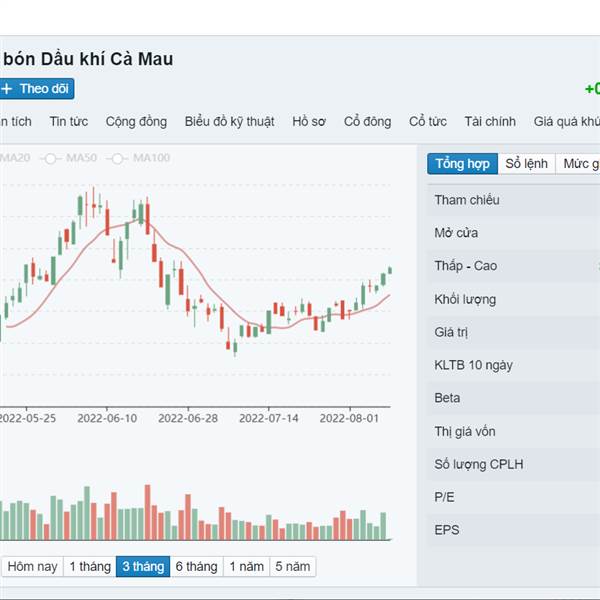Toggle the MA50 legend marker
Image resolution: width=600 pixels, height=600 pixels.
tap(50, 158)
